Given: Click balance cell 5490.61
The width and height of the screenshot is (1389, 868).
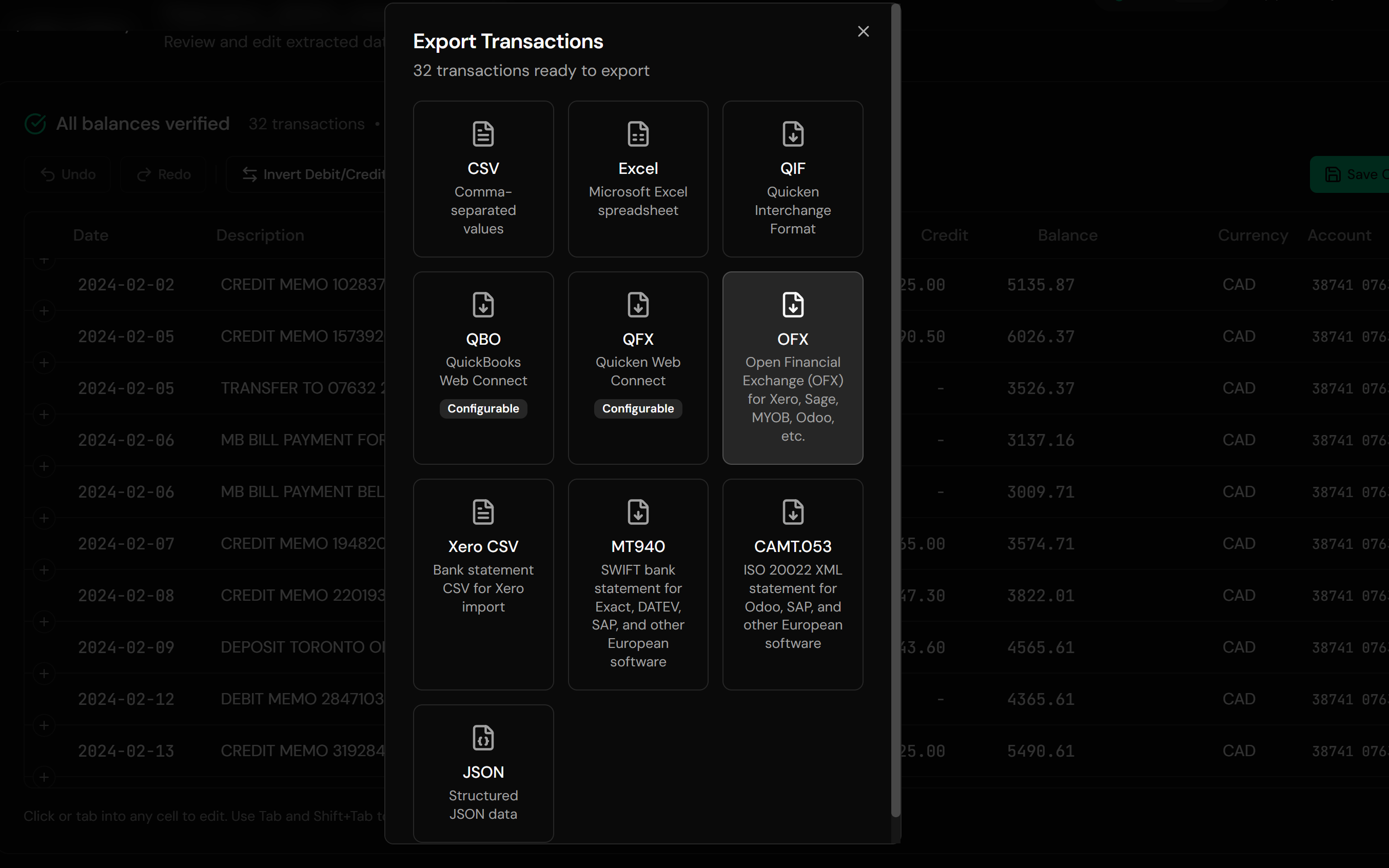Looking at the screenshot, I should click(1041, 751).
